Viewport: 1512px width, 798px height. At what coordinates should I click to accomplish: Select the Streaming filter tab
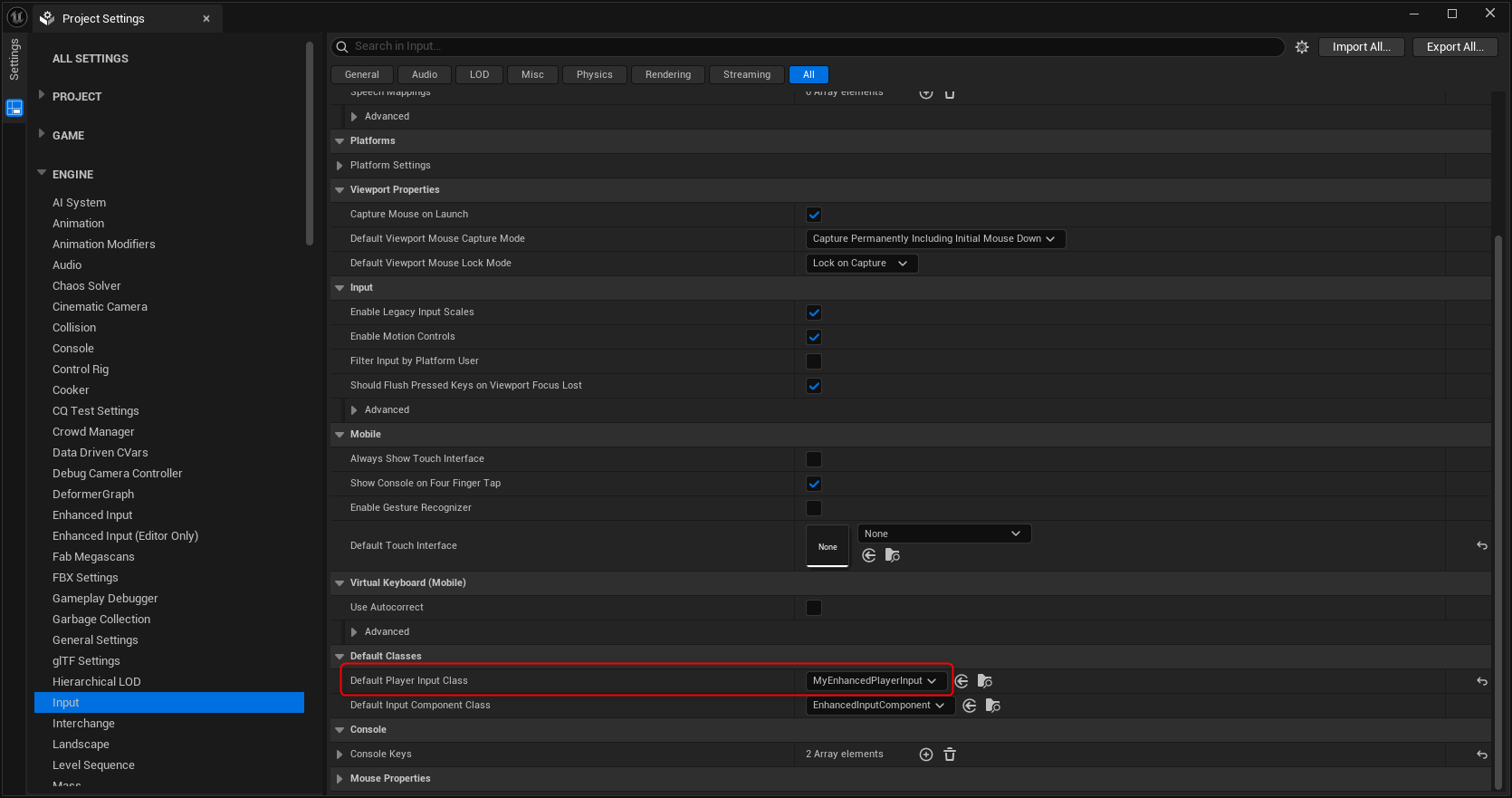(747, 75)
